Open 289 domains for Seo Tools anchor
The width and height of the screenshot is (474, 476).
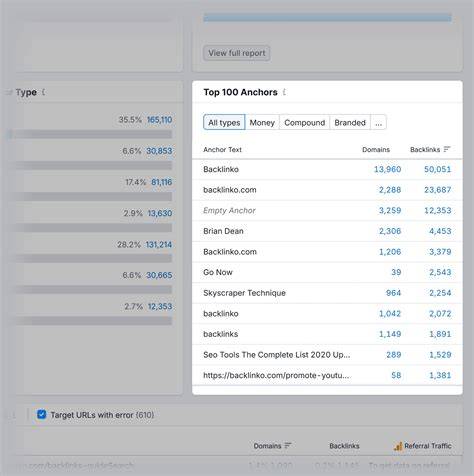point(393,355)
